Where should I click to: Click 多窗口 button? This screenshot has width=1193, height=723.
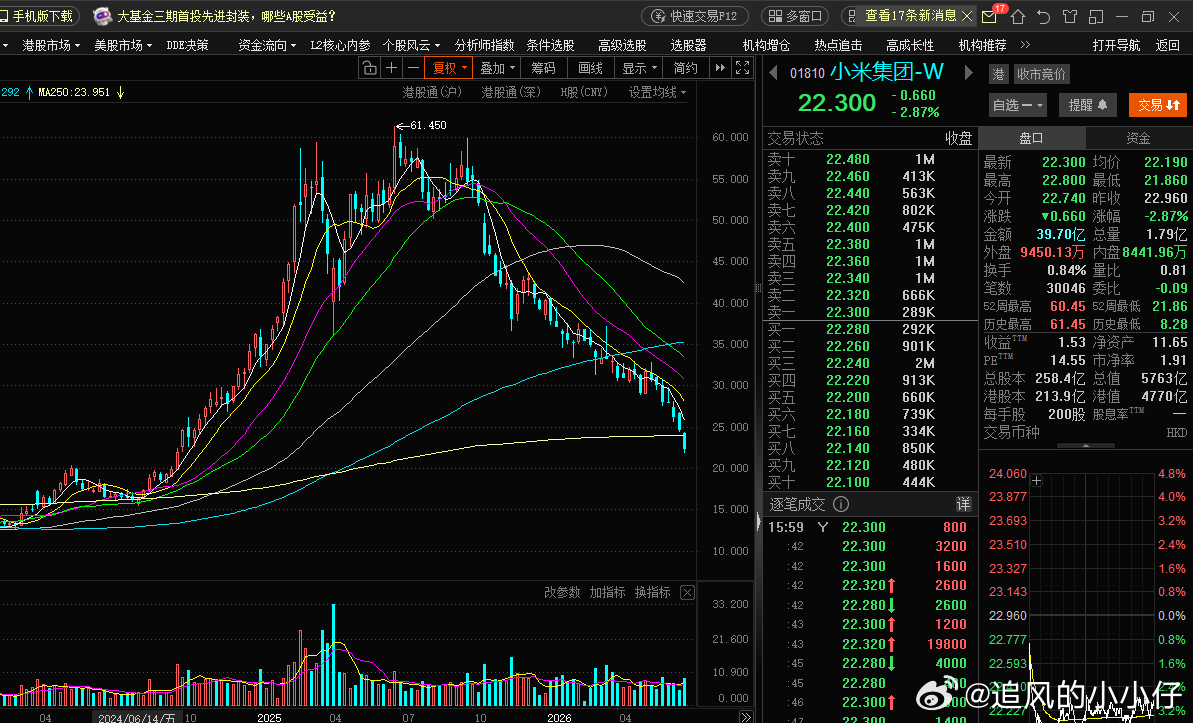click(797, 16)
